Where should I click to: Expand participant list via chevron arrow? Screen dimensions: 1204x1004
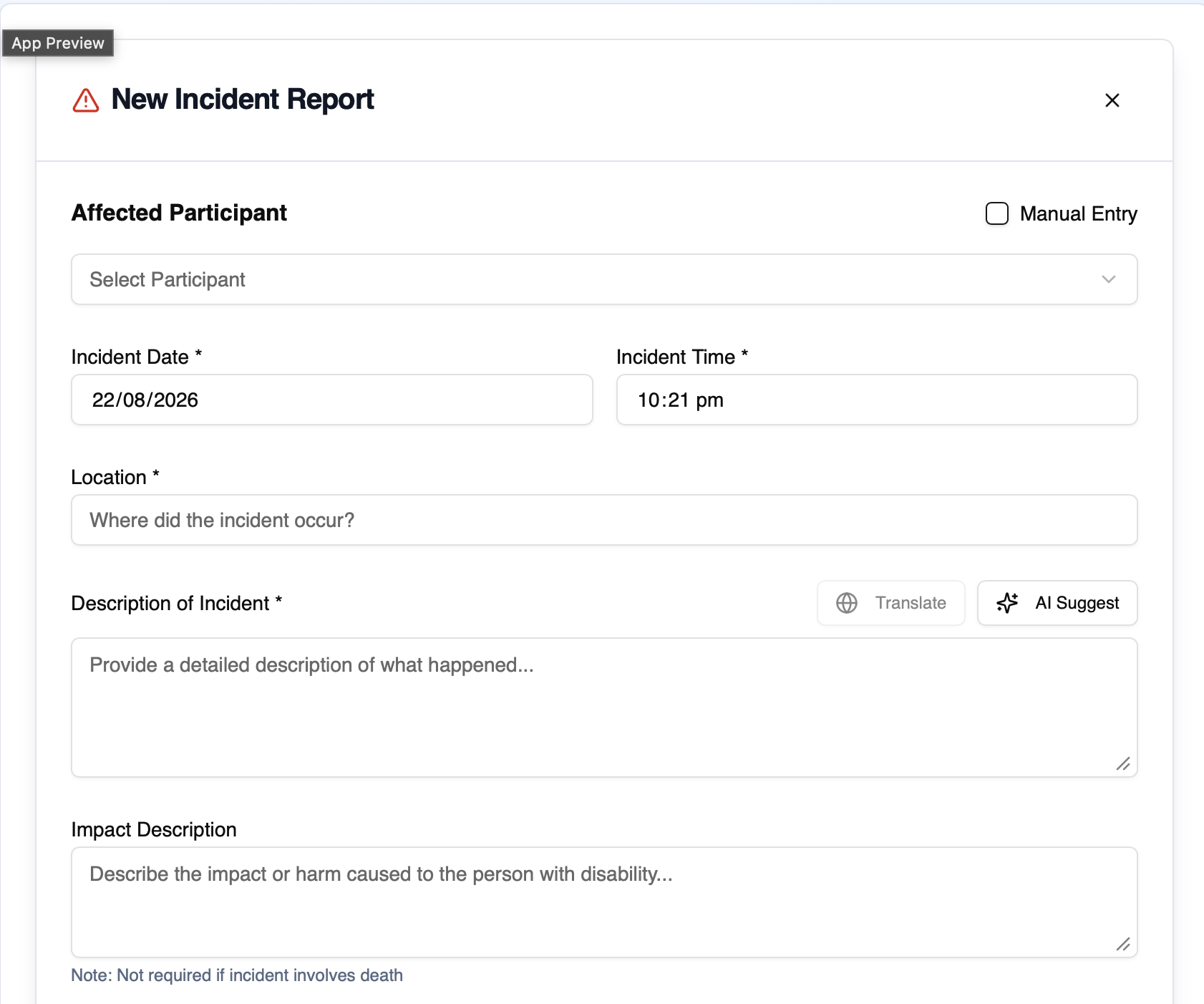click(1108, 279)
